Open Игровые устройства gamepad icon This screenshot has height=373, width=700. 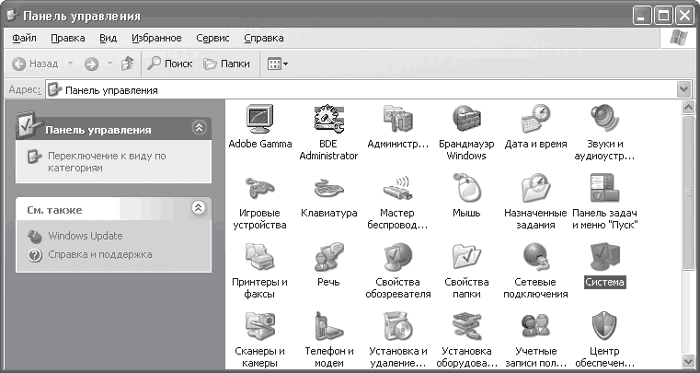(260, 188)
